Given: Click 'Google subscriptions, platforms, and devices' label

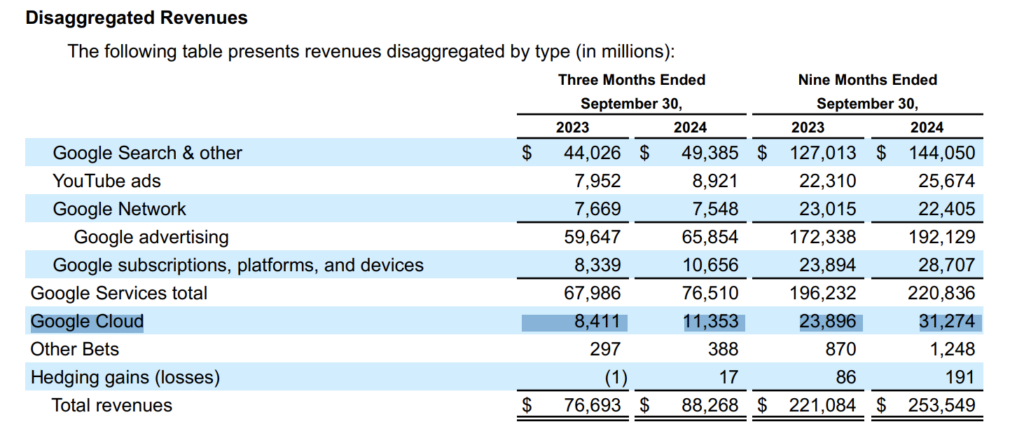Looking at the screenshot, I should [x=238, y=265].
